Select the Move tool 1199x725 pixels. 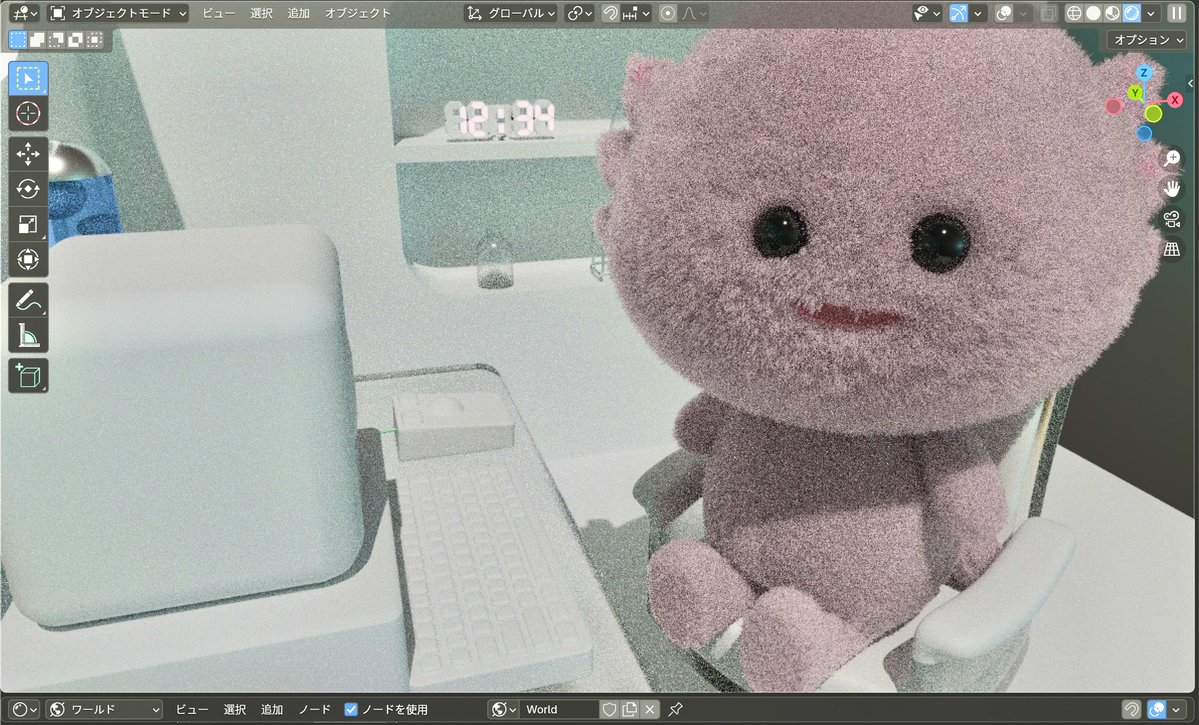click(x=28, y=154)
